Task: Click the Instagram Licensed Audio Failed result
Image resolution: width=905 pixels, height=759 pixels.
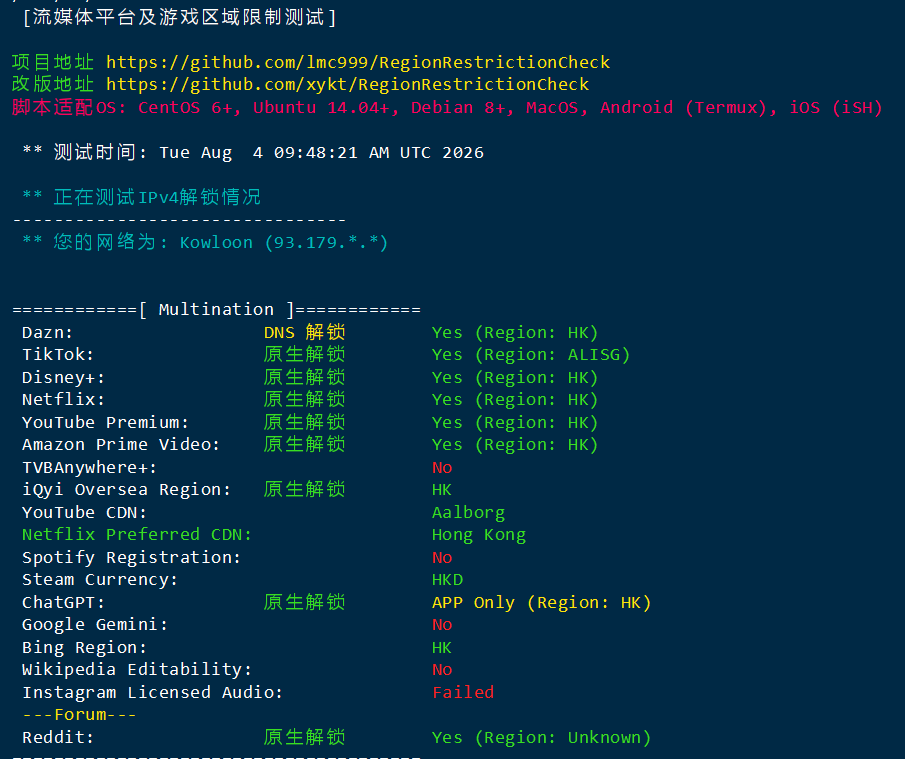Action: click(463, 693)
